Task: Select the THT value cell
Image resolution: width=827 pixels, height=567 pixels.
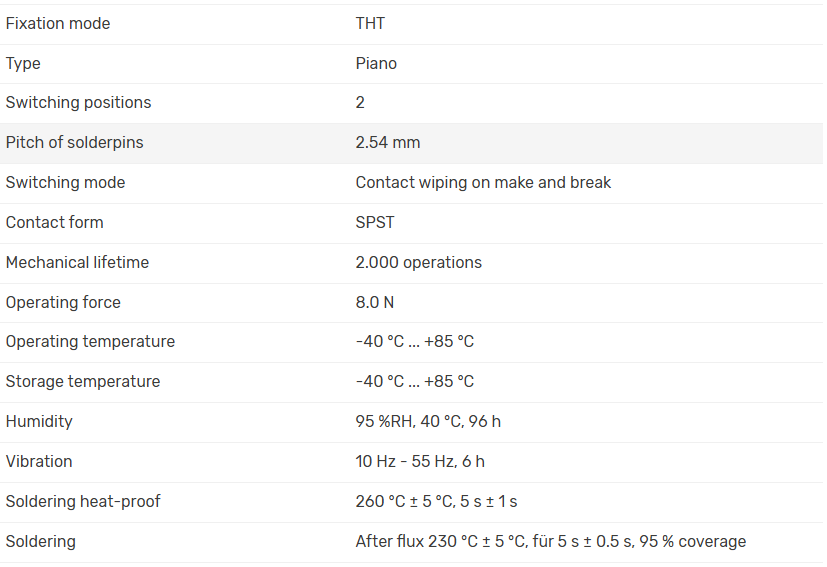Action: tap(370, 23)
